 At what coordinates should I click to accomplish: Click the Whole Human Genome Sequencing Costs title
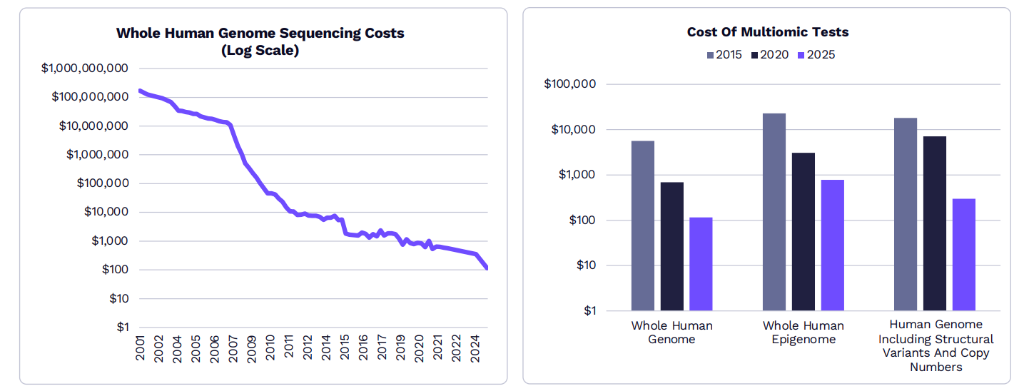click(260, 41)
